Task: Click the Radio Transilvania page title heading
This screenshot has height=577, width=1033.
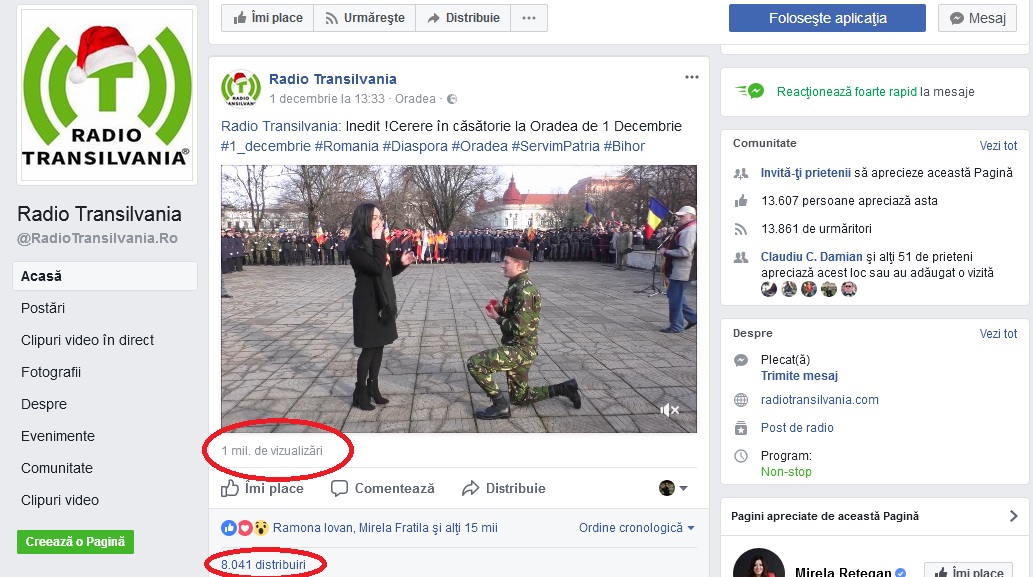Action: (99, 214)
